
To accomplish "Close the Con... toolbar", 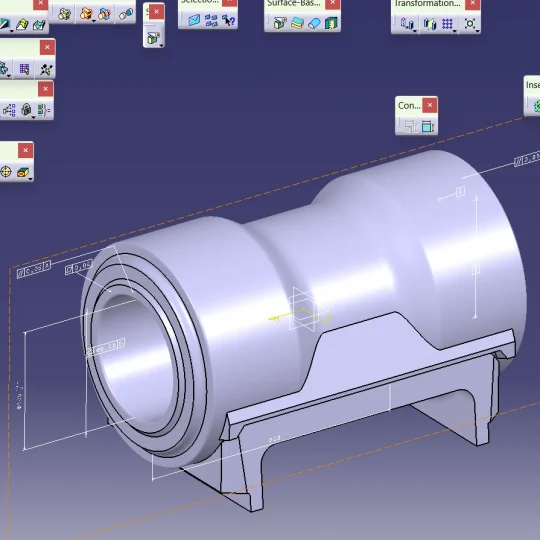I will (x=429, y=105).
